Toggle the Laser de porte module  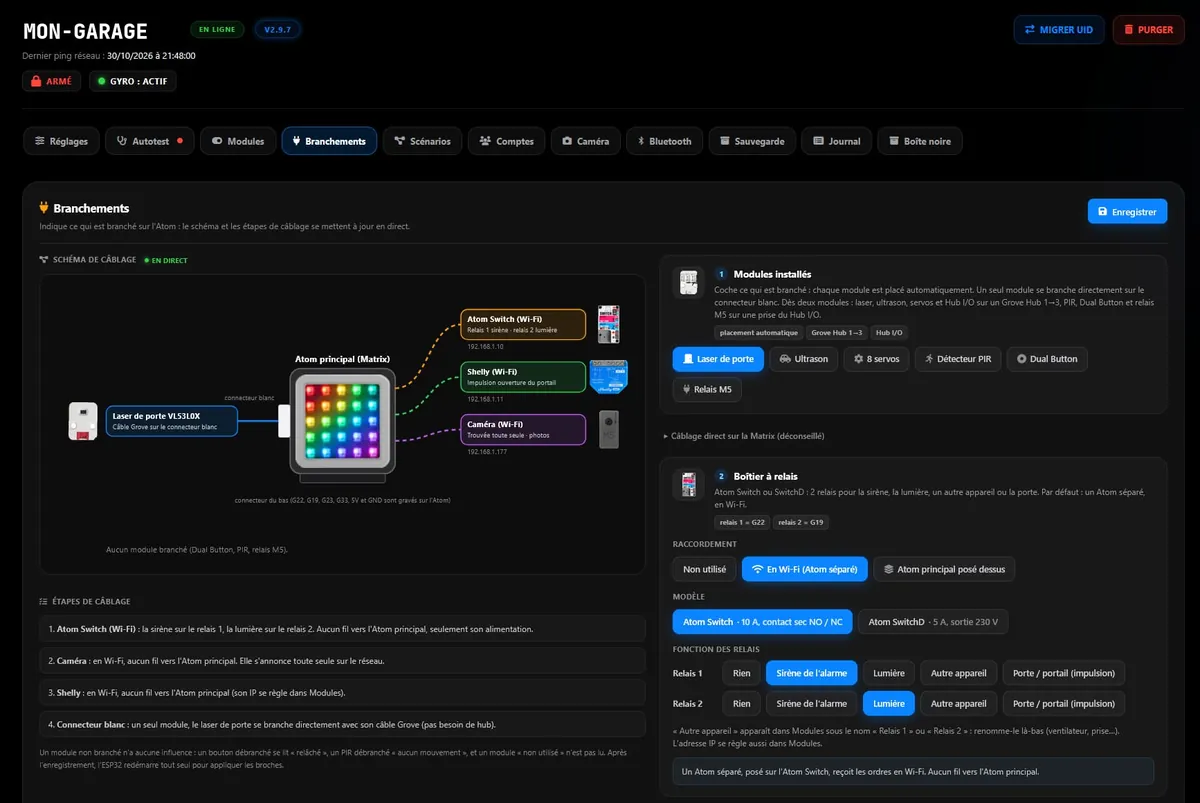click(x=719, y=359)
